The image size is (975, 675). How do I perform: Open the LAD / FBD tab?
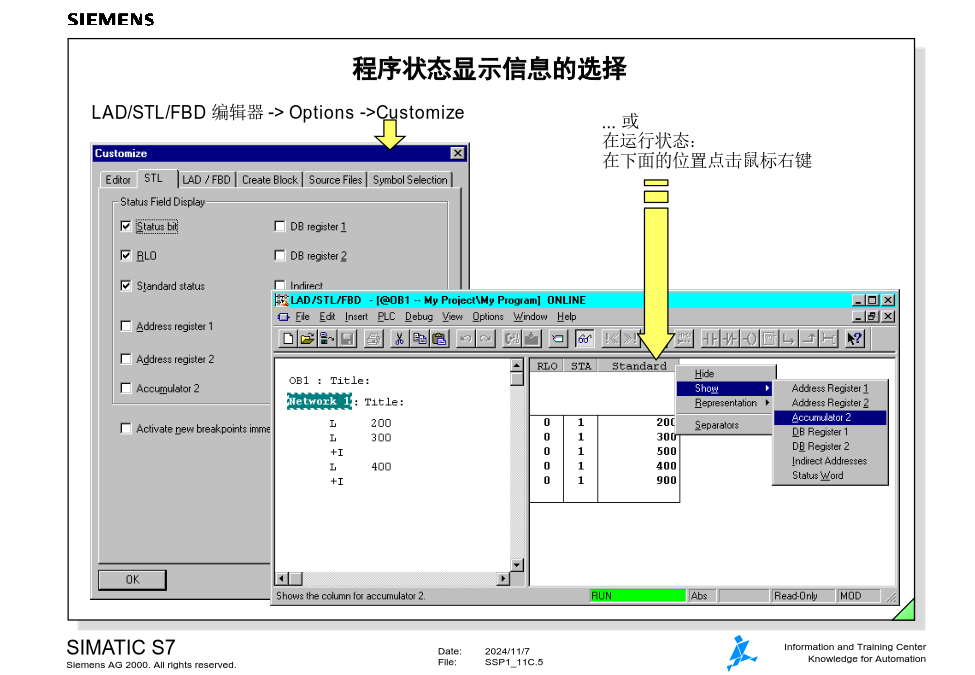click(206, 180)
